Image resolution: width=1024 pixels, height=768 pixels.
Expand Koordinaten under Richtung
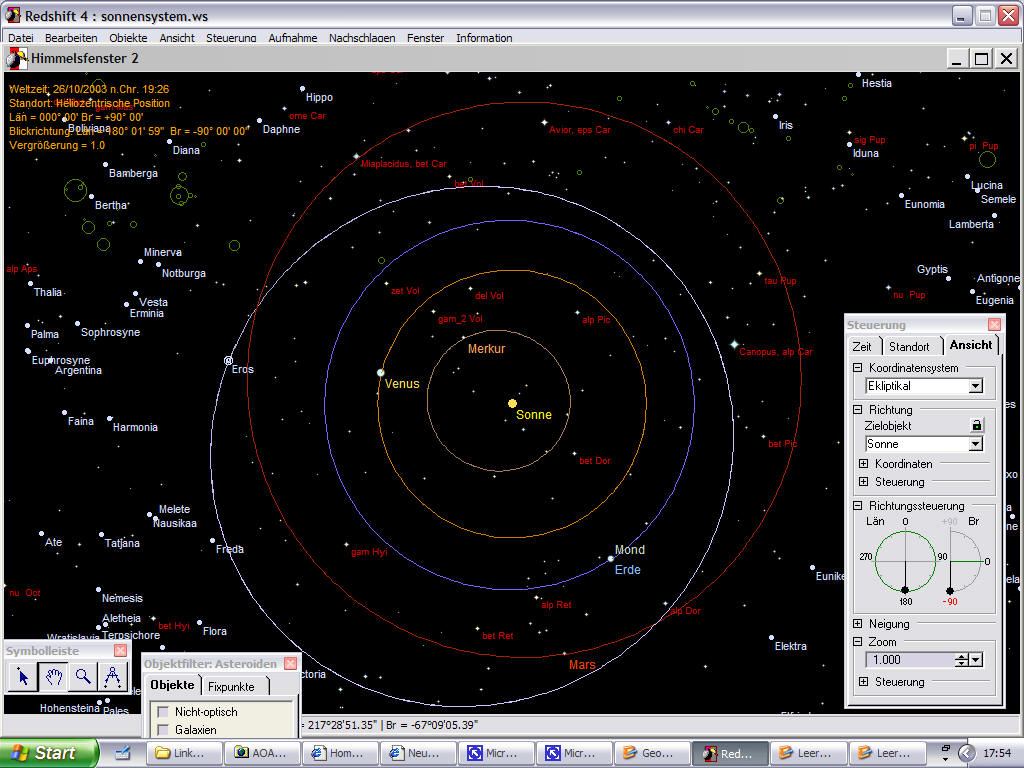point(863,464)
